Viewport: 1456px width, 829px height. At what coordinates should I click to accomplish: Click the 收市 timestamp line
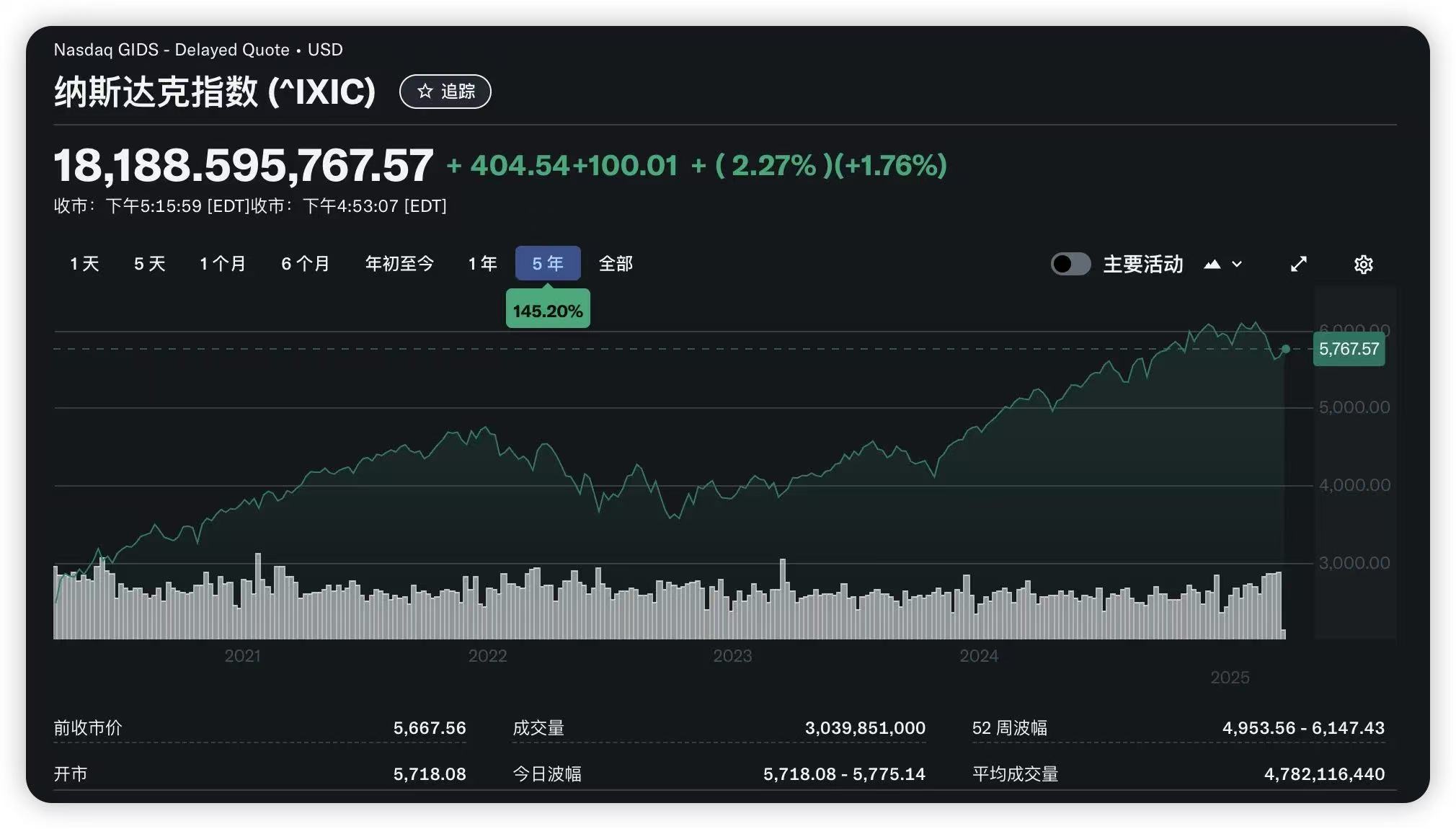click(250, 206)
